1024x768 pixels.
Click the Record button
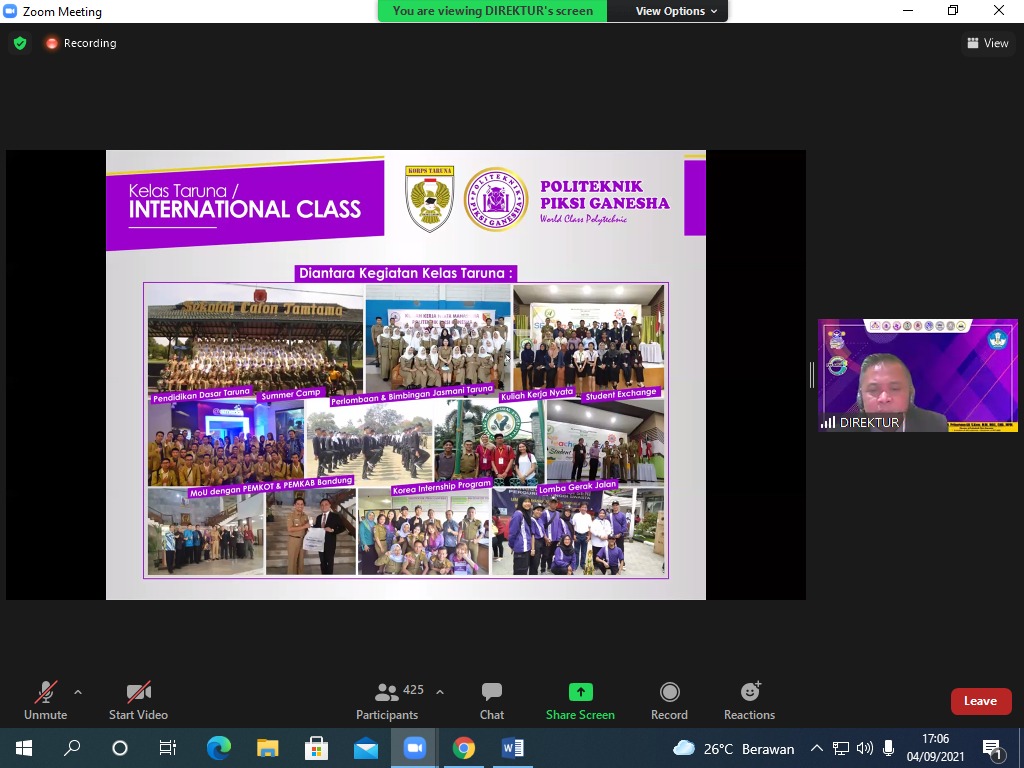(x=669, y=701)
